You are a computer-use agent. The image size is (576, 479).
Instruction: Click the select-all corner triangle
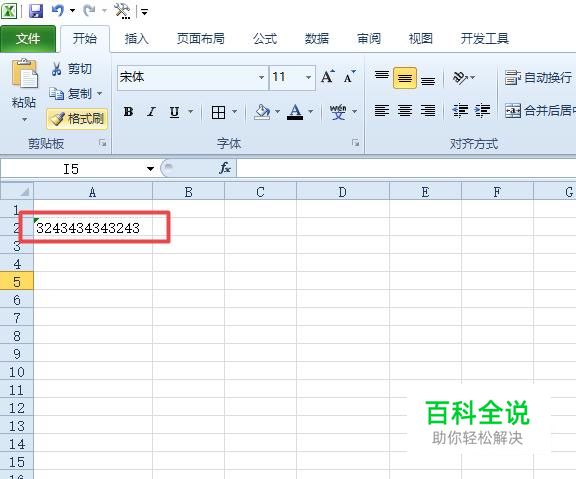(x=17, y=192)
